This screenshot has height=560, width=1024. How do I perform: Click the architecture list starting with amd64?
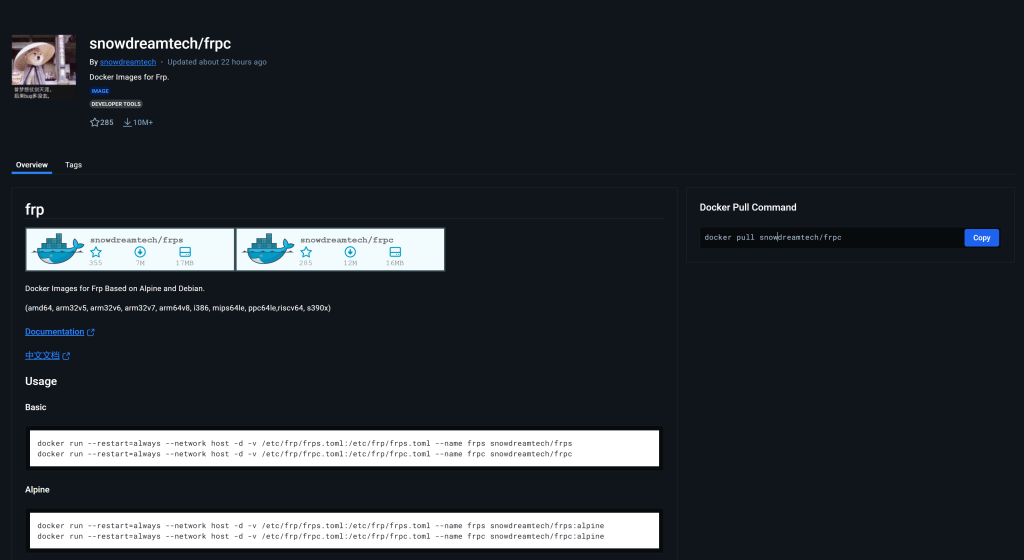click(x=178, y=308)
